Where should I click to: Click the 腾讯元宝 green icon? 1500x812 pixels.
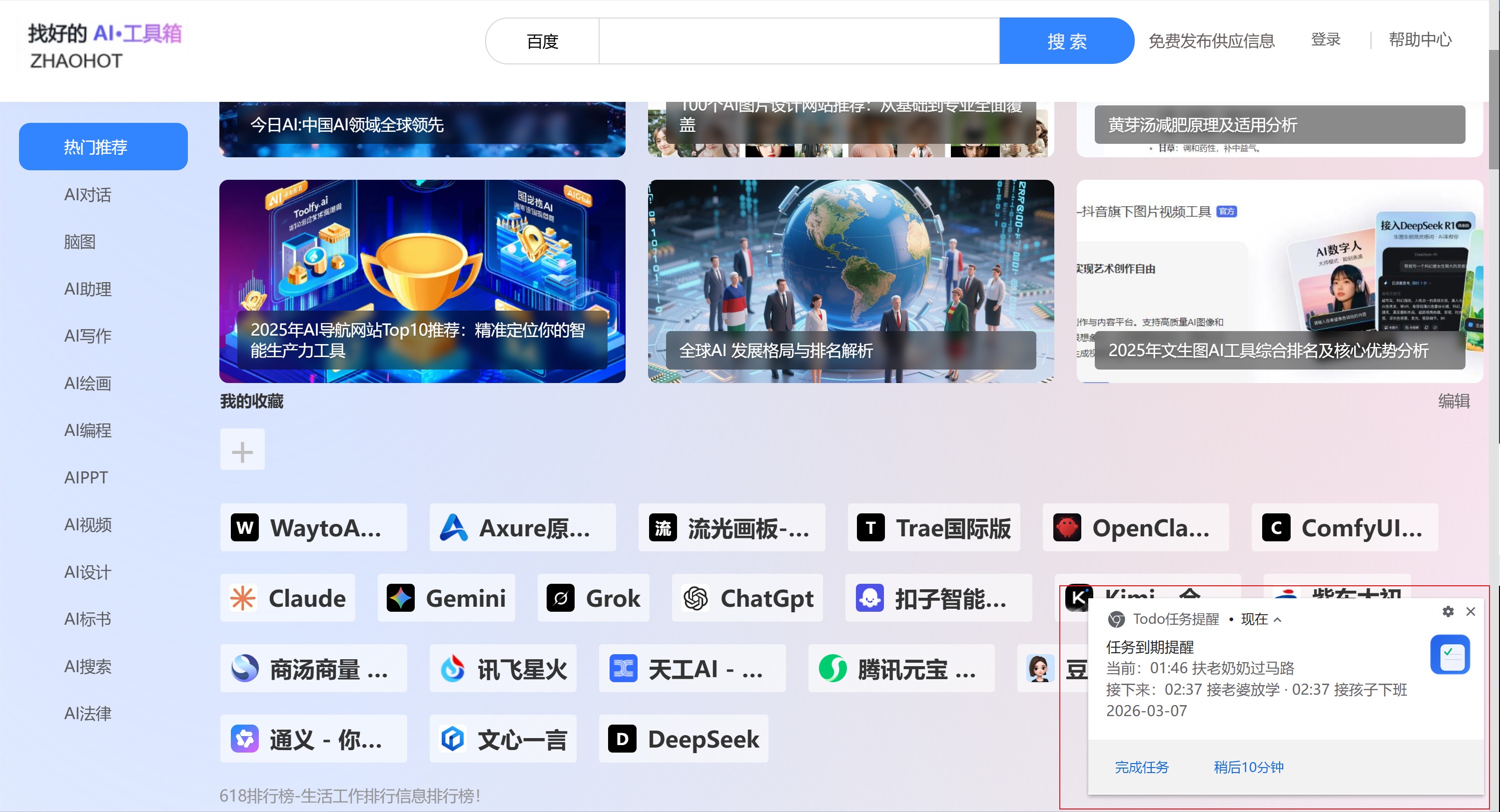(x=832, y=668)
